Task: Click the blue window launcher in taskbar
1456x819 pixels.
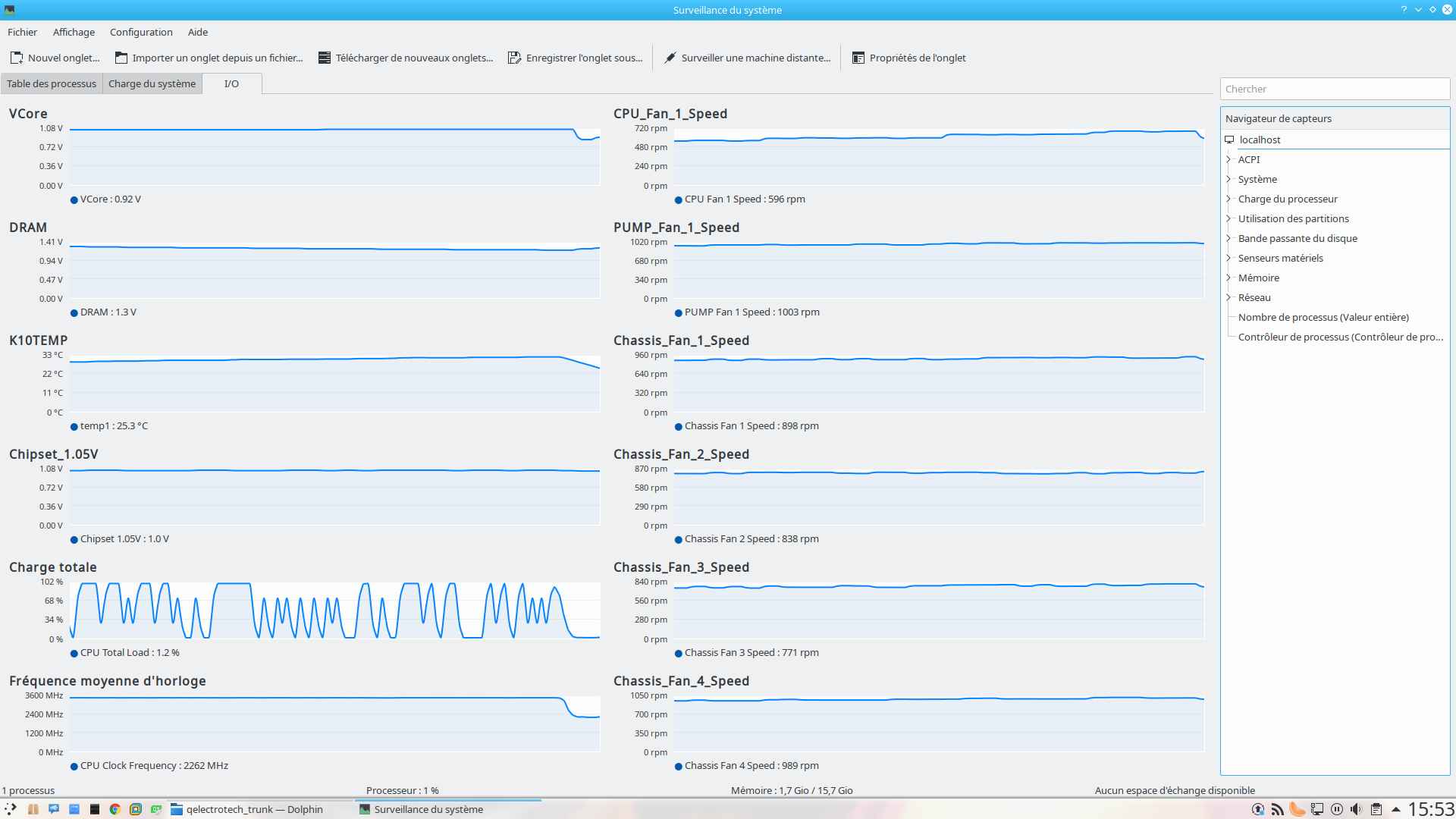Action: tap(74, 809)
